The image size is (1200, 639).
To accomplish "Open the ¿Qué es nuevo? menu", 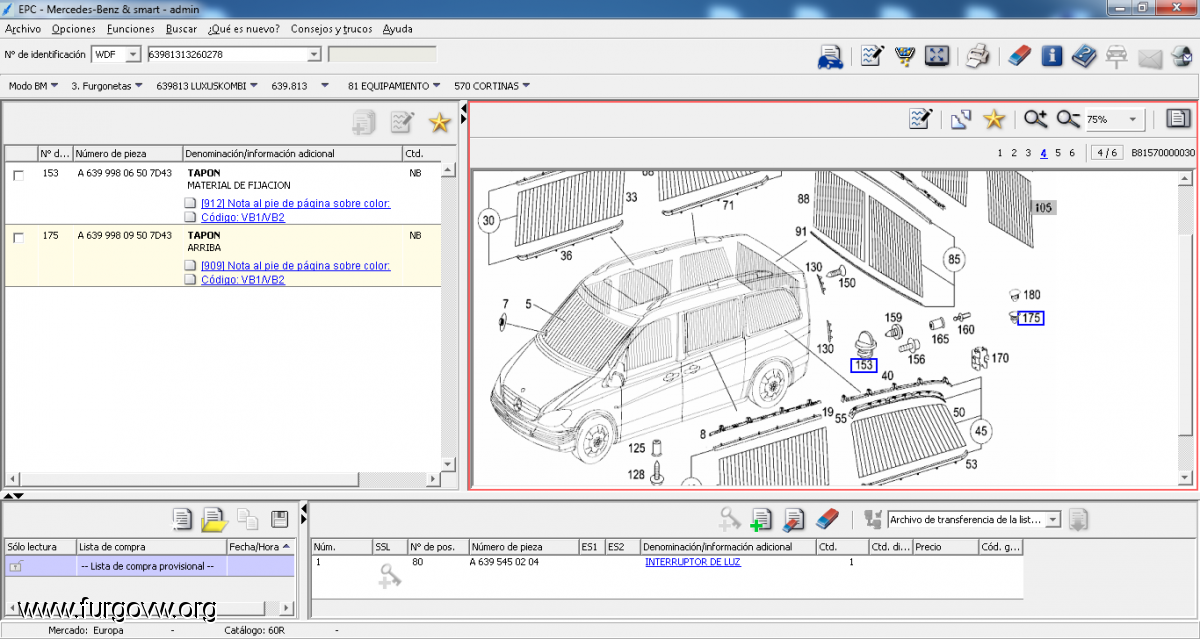I will coord(243,29).
